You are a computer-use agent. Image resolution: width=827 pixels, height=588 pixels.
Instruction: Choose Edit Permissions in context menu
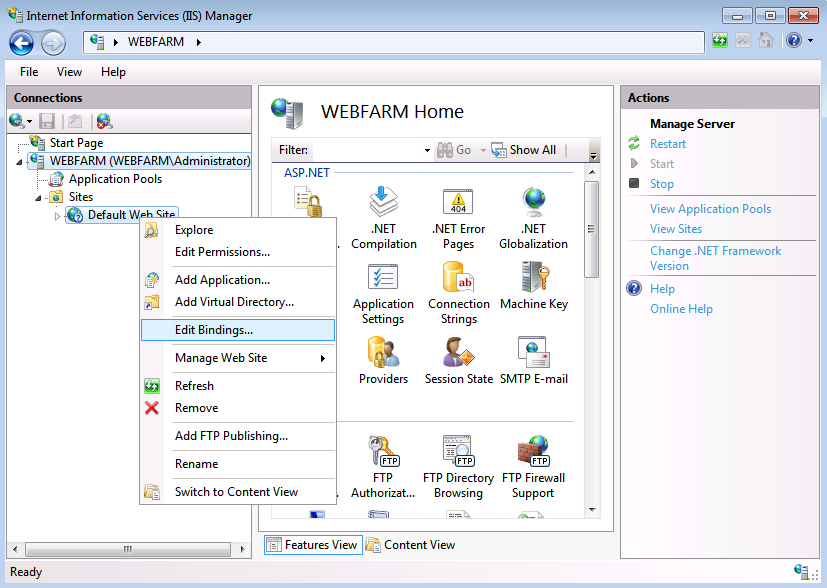click(238, 252)
